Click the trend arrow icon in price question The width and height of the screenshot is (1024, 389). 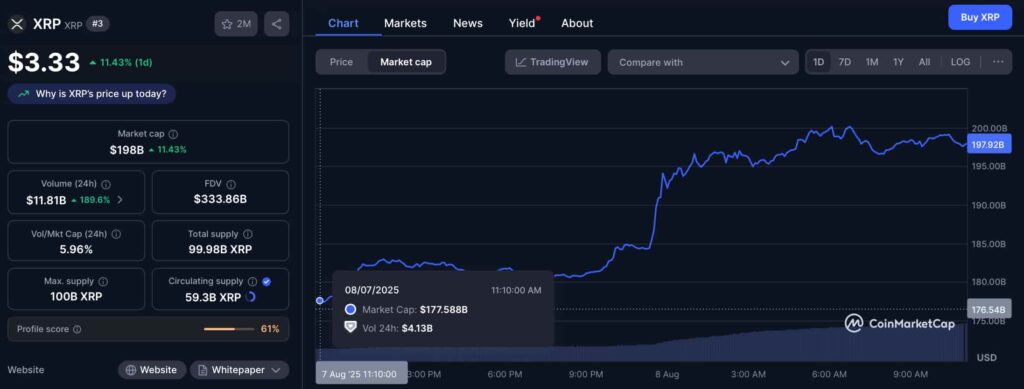(24, 94)
